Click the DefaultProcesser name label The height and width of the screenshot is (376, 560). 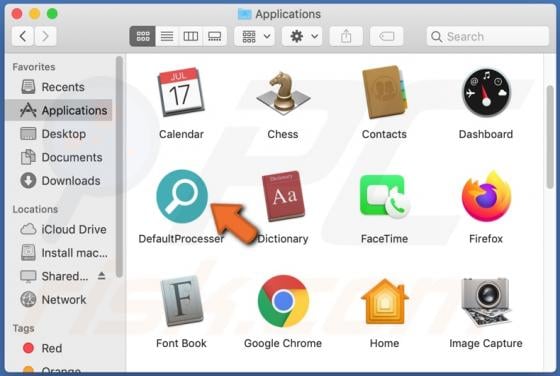pos(181,239)
